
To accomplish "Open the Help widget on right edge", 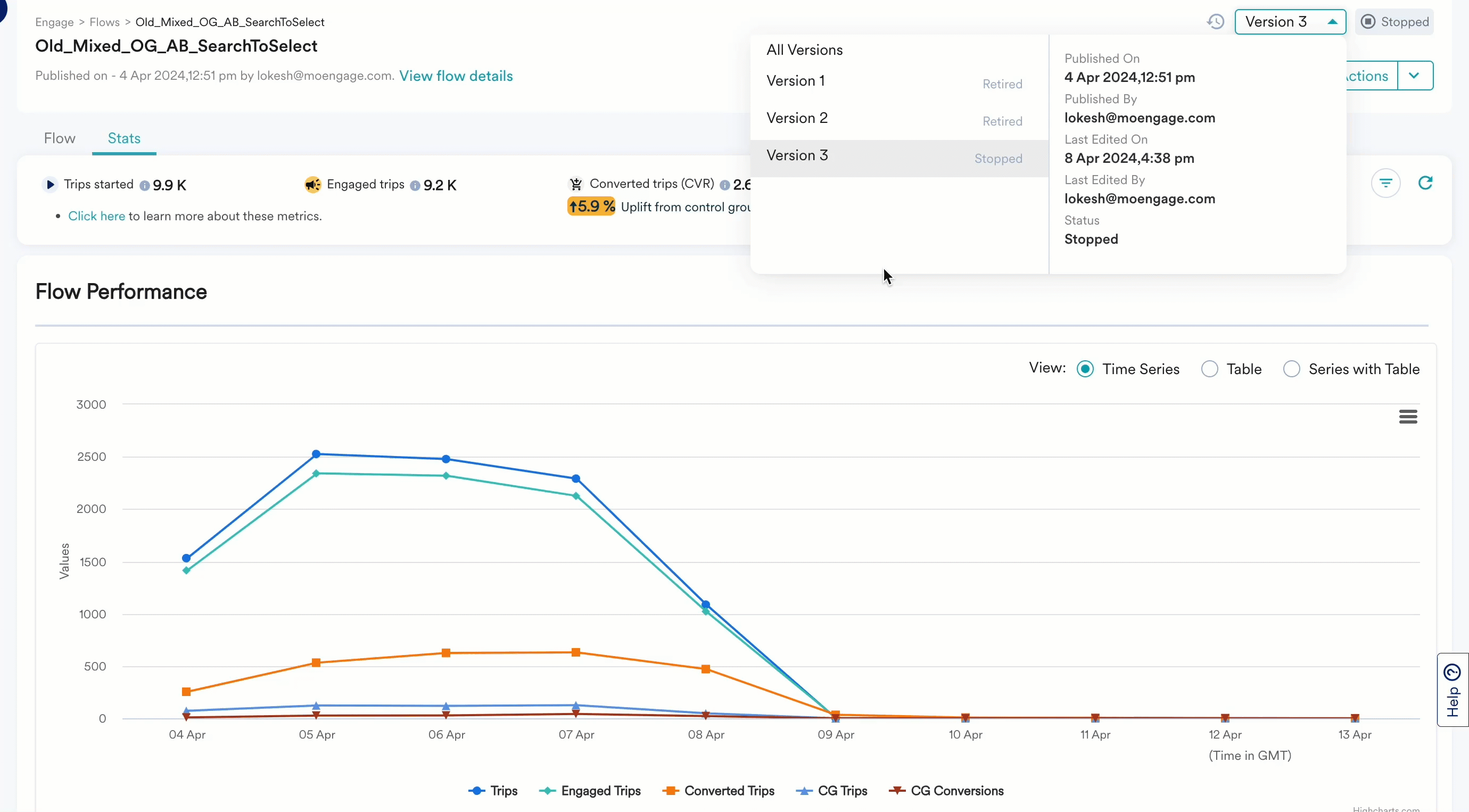I will click(x=1453, y=690).
